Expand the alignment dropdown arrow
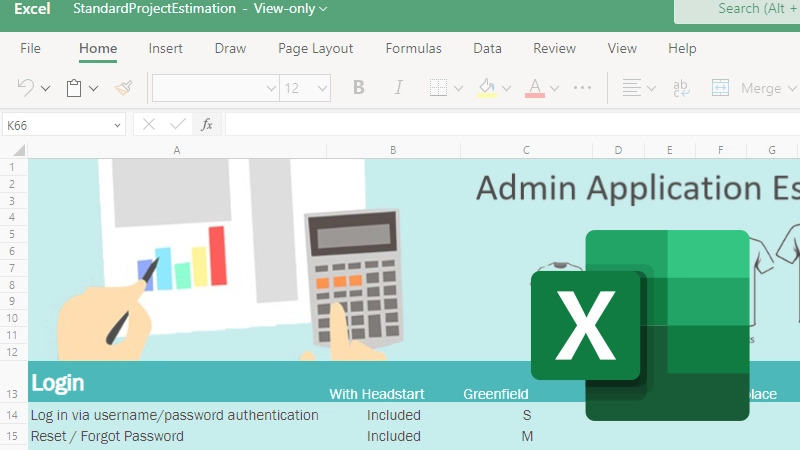The image size is (800, 450). [x=652, y=89]
